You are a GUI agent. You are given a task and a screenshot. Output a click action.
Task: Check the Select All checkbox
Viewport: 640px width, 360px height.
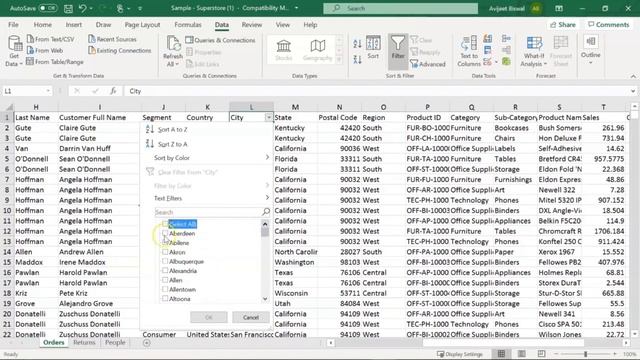click(165, 224)
